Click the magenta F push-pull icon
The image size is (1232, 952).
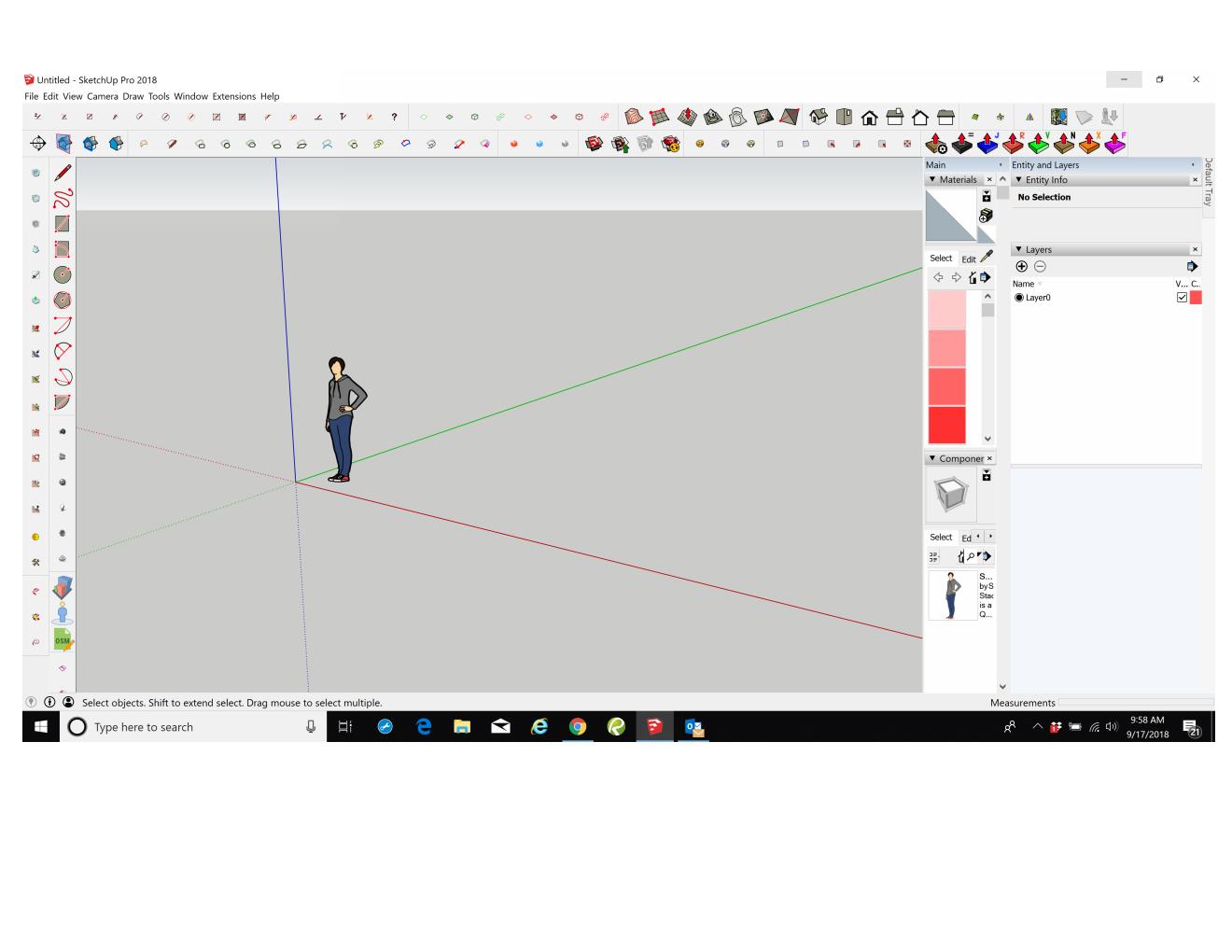pos(1115,143)
